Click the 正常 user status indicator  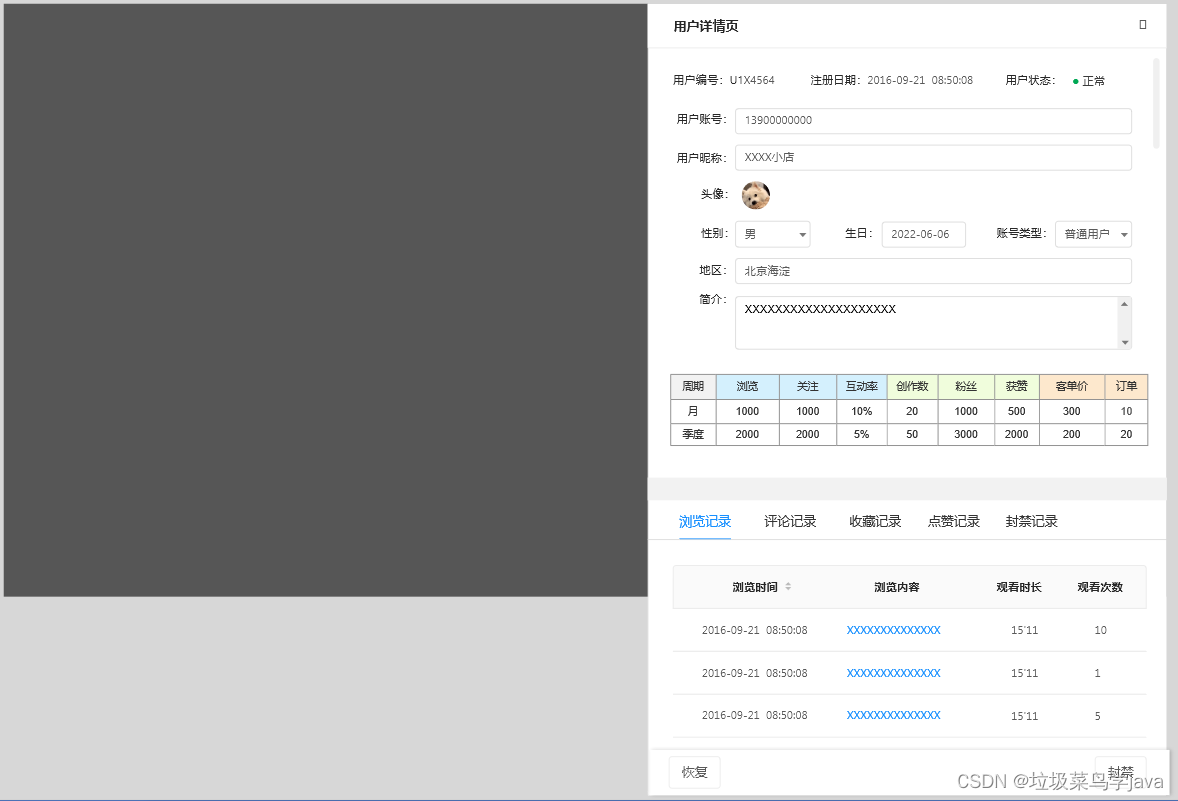point(1089,81)
